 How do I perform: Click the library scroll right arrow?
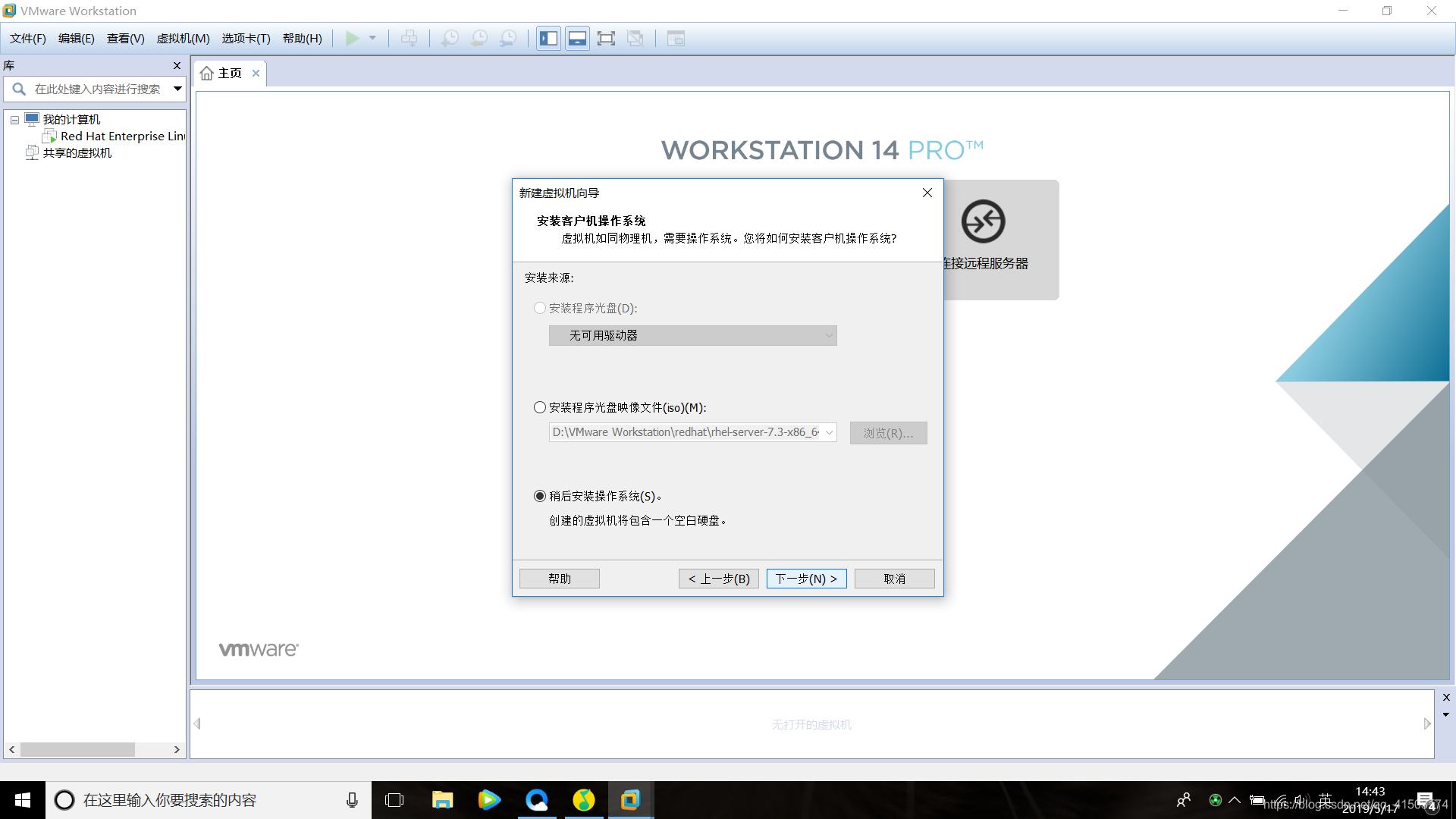coord(177,749)
